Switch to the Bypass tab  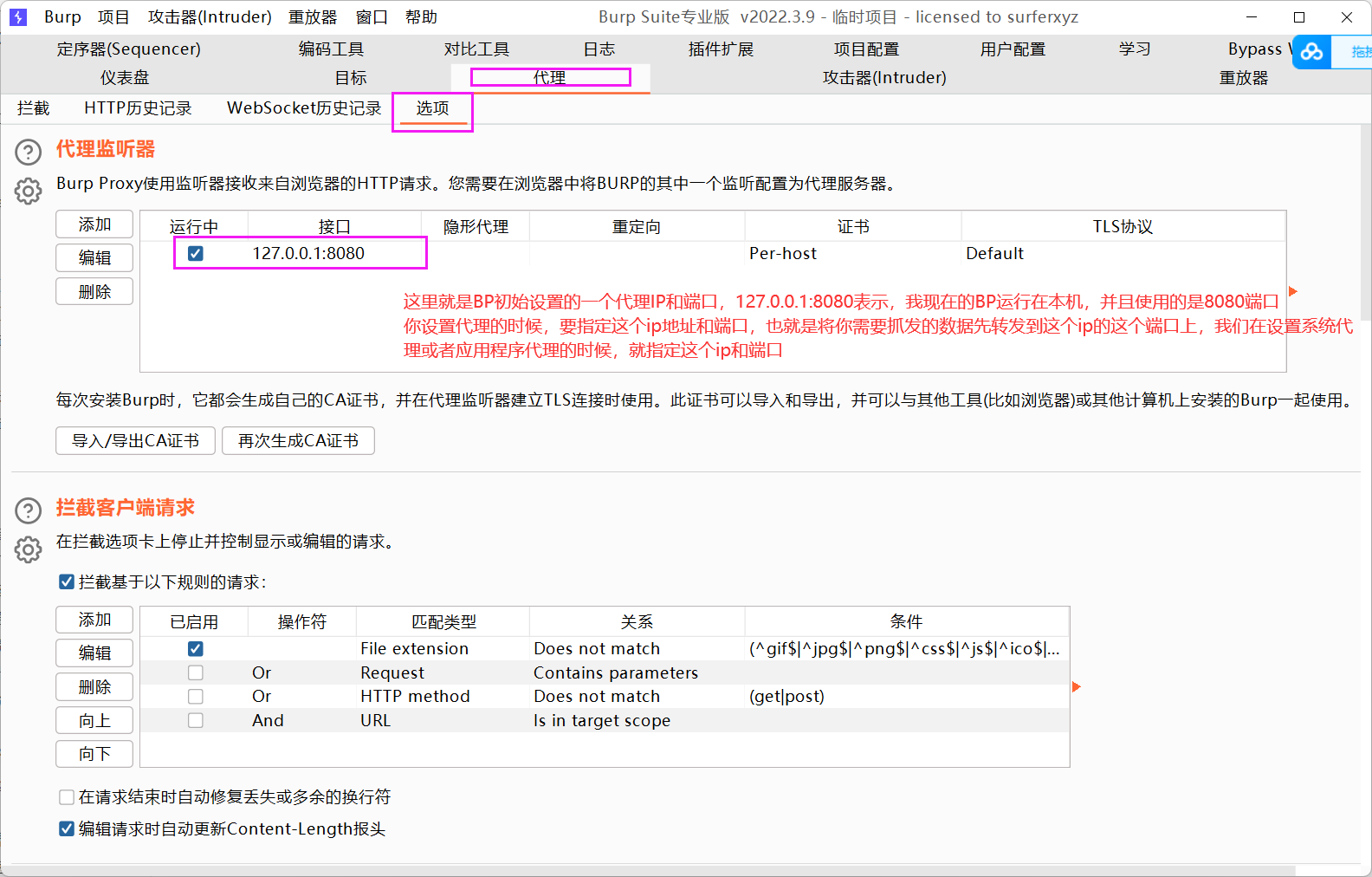[x=1259, y=49]
